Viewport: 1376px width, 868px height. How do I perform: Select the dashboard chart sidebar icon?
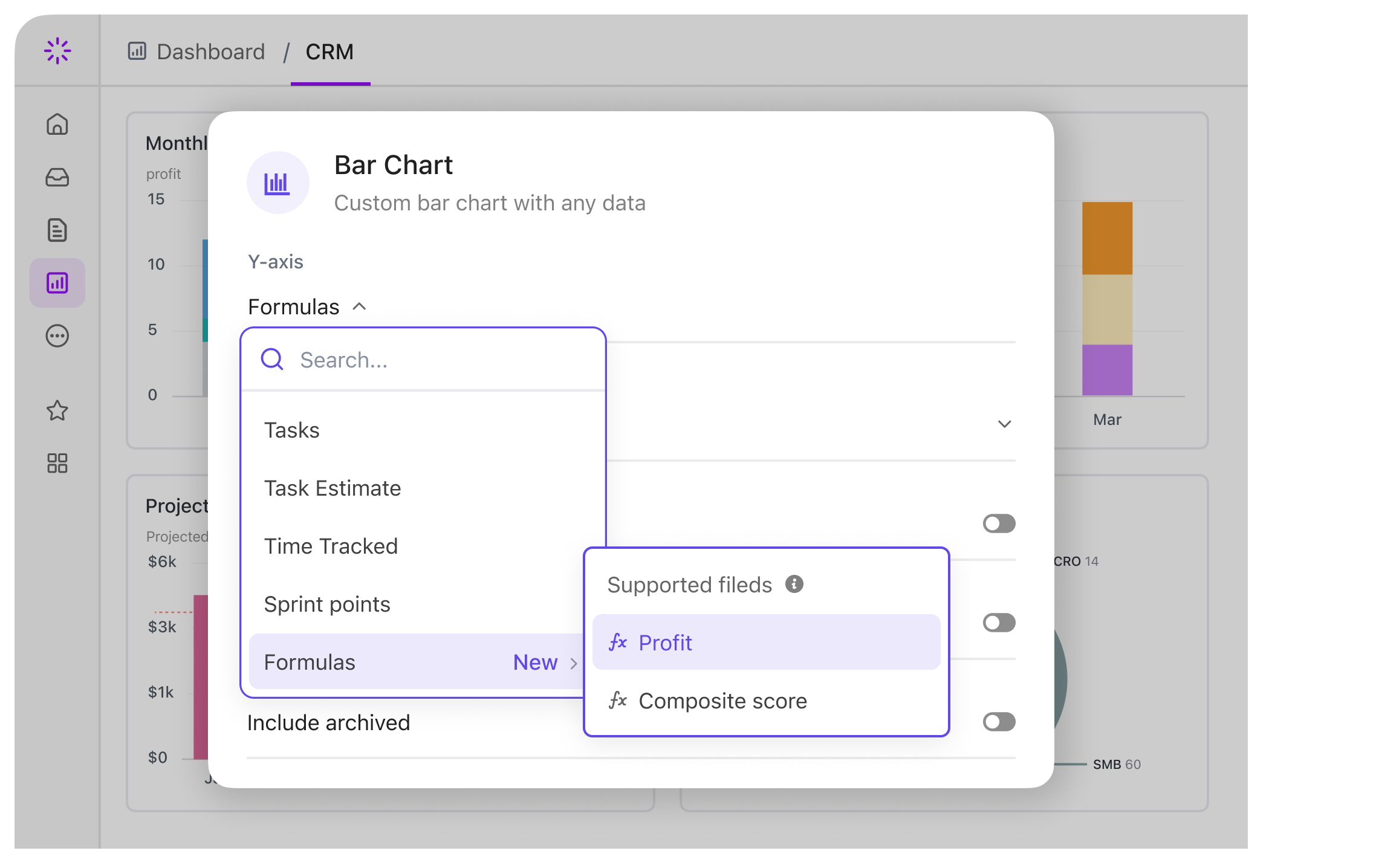coord(57,283)
